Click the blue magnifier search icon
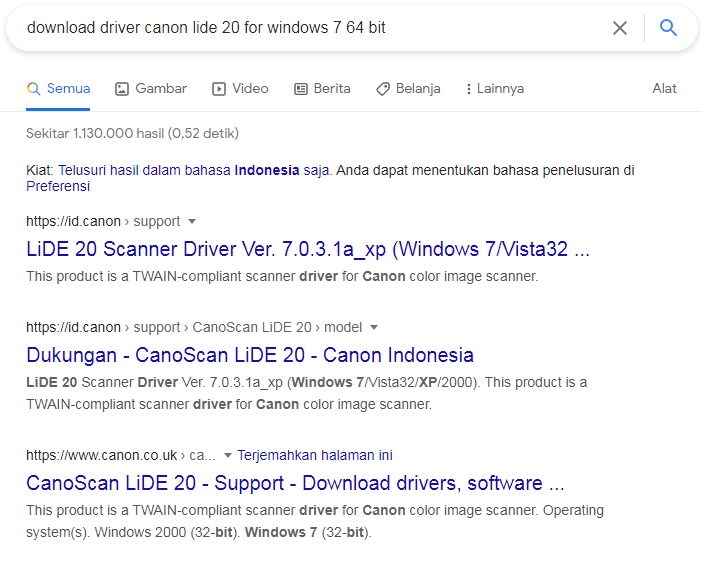The image size is (702, 569). click(668, 28)
